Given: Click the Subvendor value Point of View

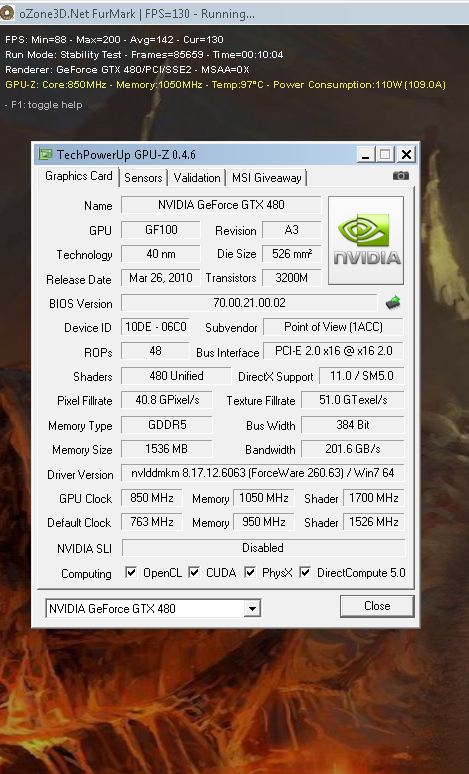Looking at the screenshot, I should [x=334, y=327].
